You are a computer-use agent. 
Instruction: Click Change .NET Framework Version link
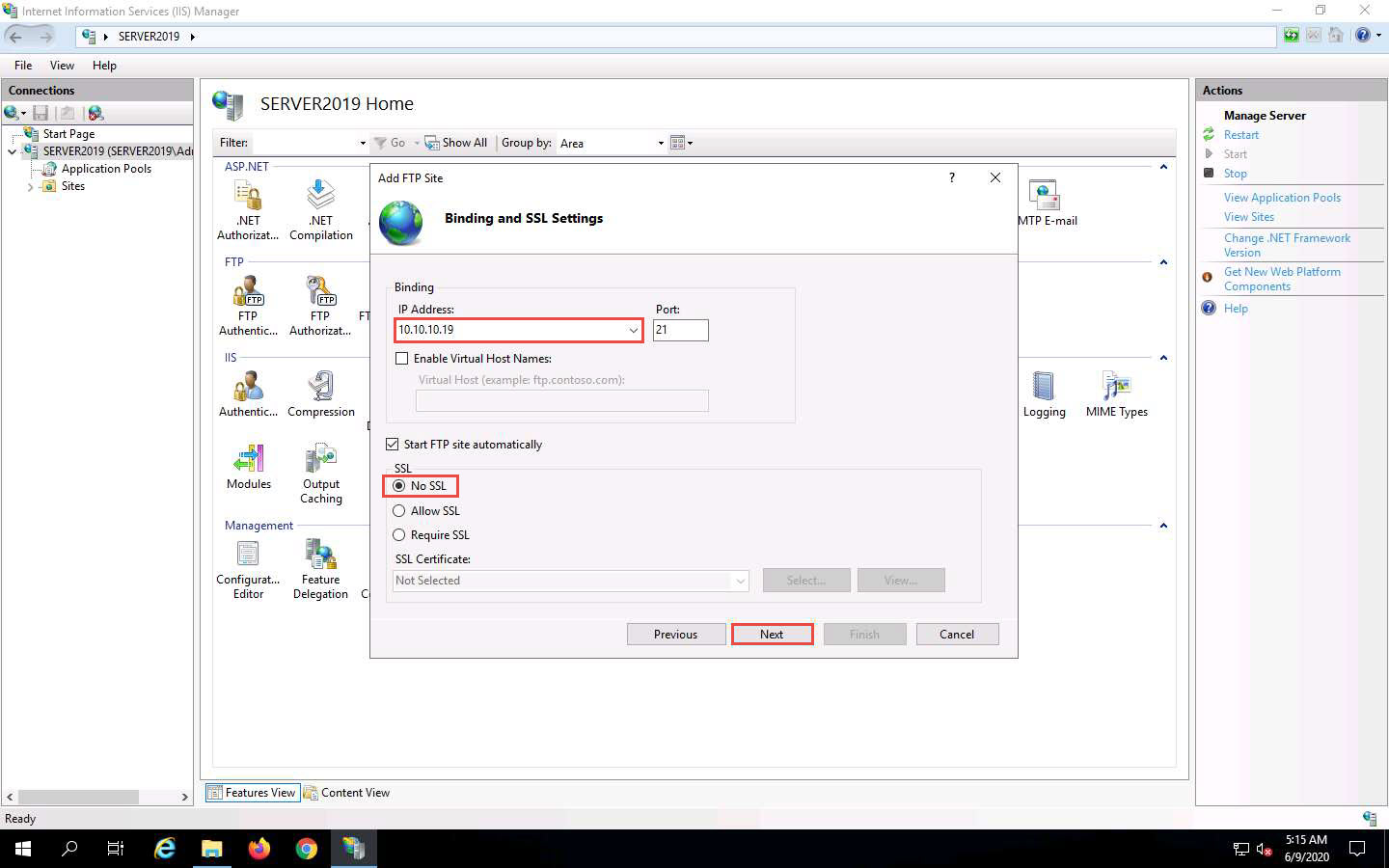click(x=1288, y=245)
